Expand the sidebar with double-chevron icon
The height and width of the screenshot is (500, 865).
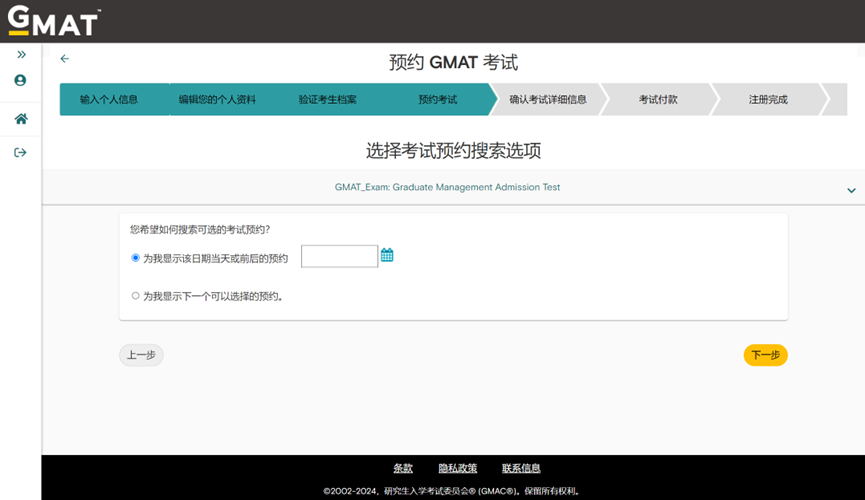(21, 54)
